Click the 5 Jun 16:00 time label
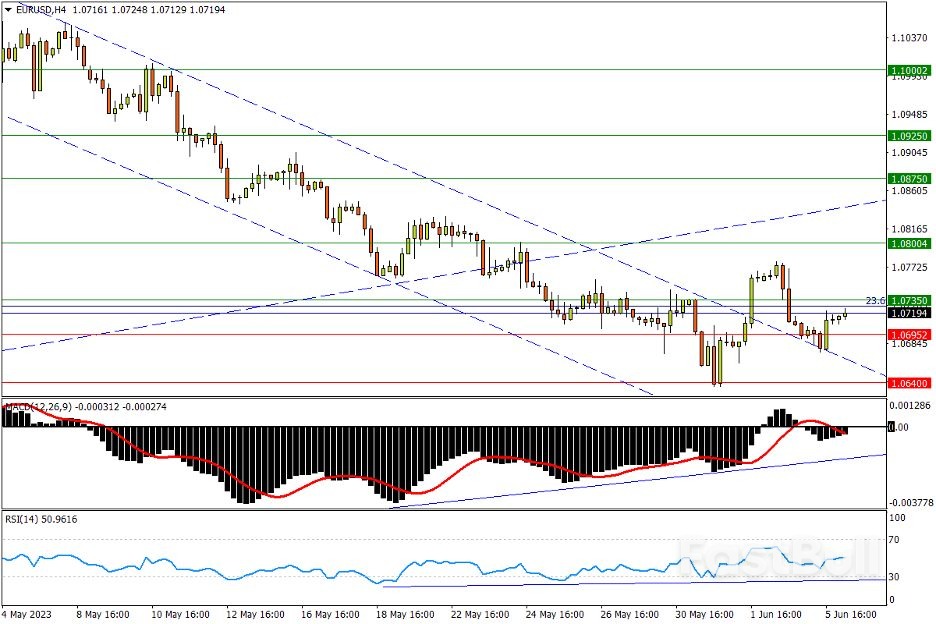Viewport: 936px width, 624px height. 852,613
